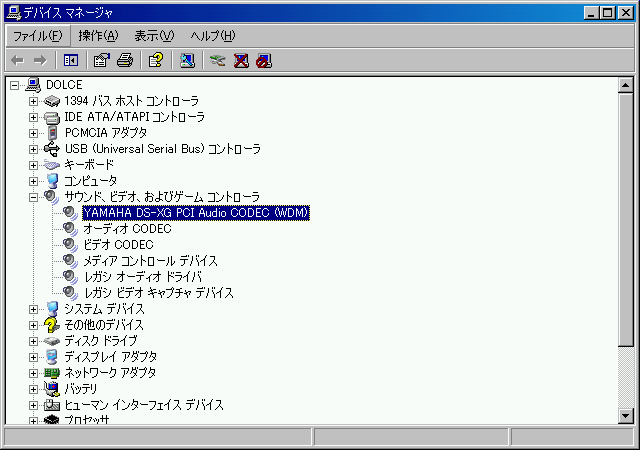Click the ディスク ドライブ icon
This screenshot has width=640, height=450.
[x=52, y=341]
